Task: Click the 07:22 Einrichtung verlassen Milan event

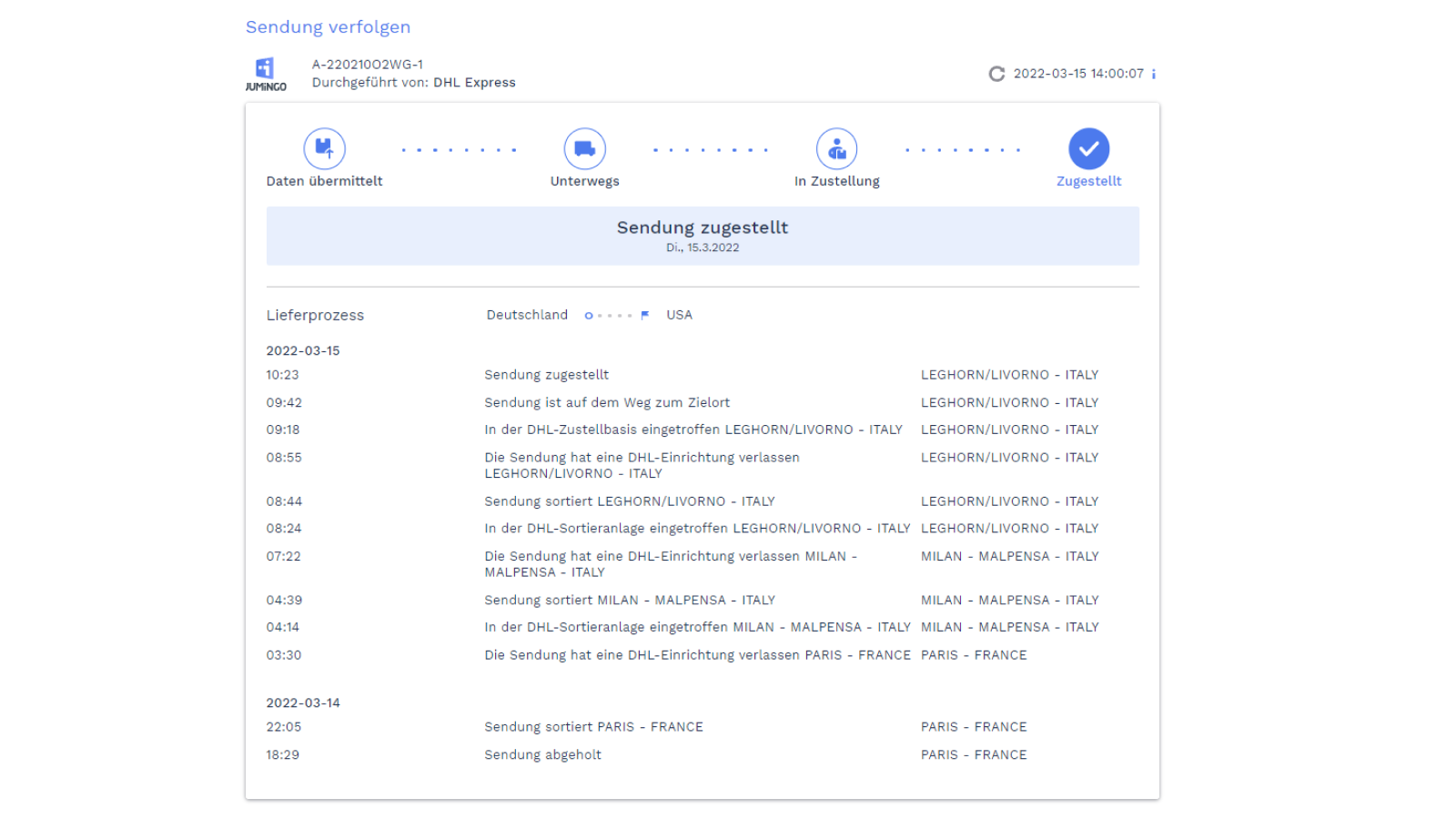Action: point(671,564)
